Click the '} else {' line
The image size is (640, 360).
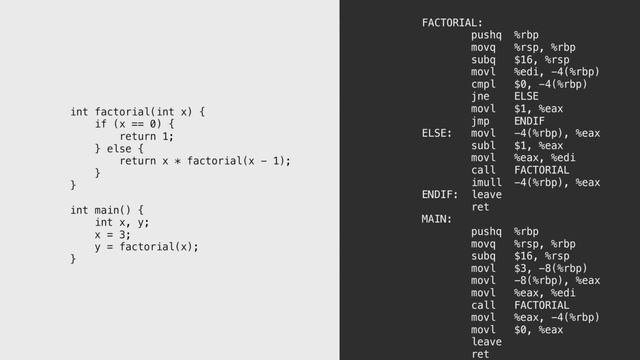point(119,149)
